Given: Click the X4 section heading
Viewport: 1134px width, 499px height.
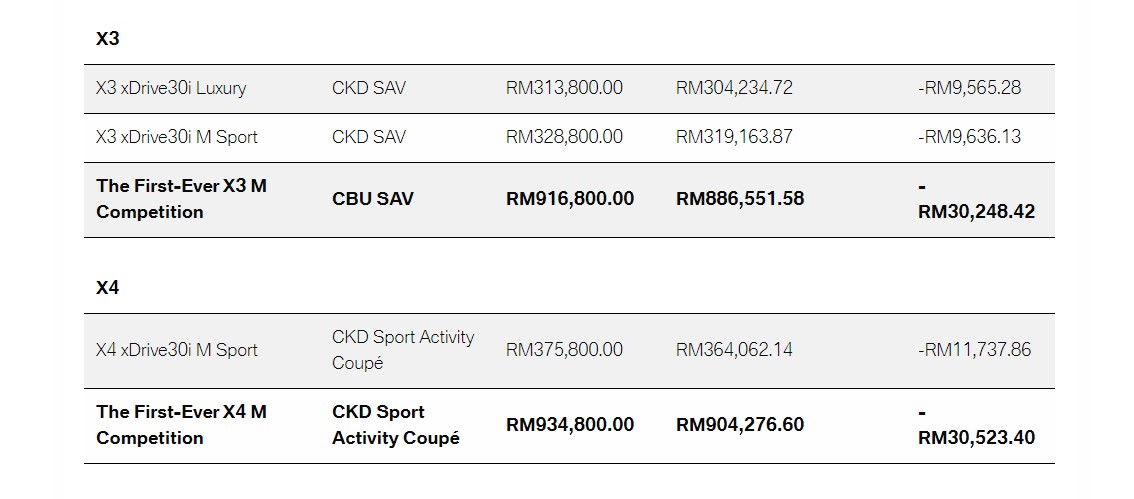Looking at the screenshot, I should (108, 288).
